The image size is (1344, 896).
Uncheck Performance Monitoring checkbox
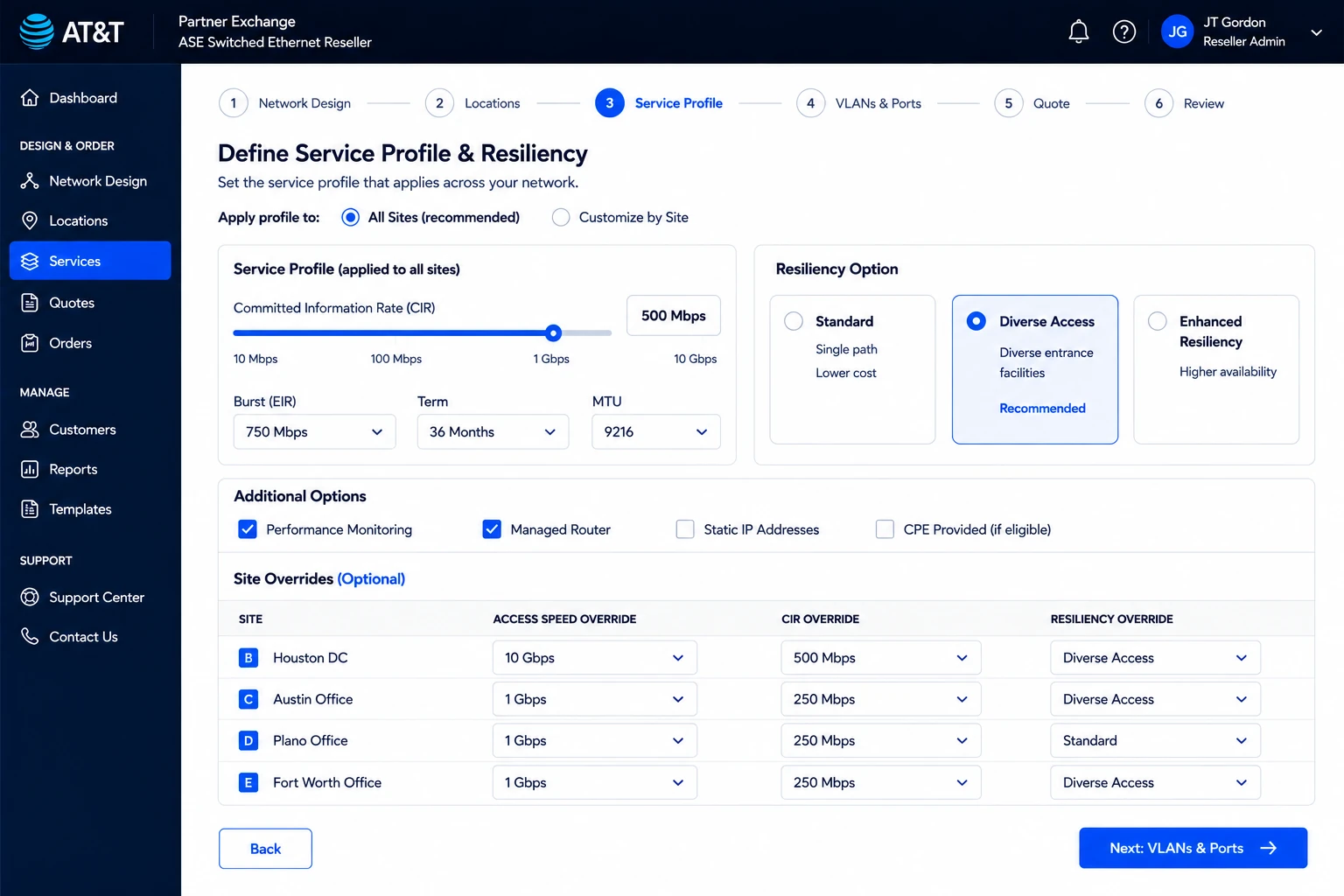tap(248, 529)
